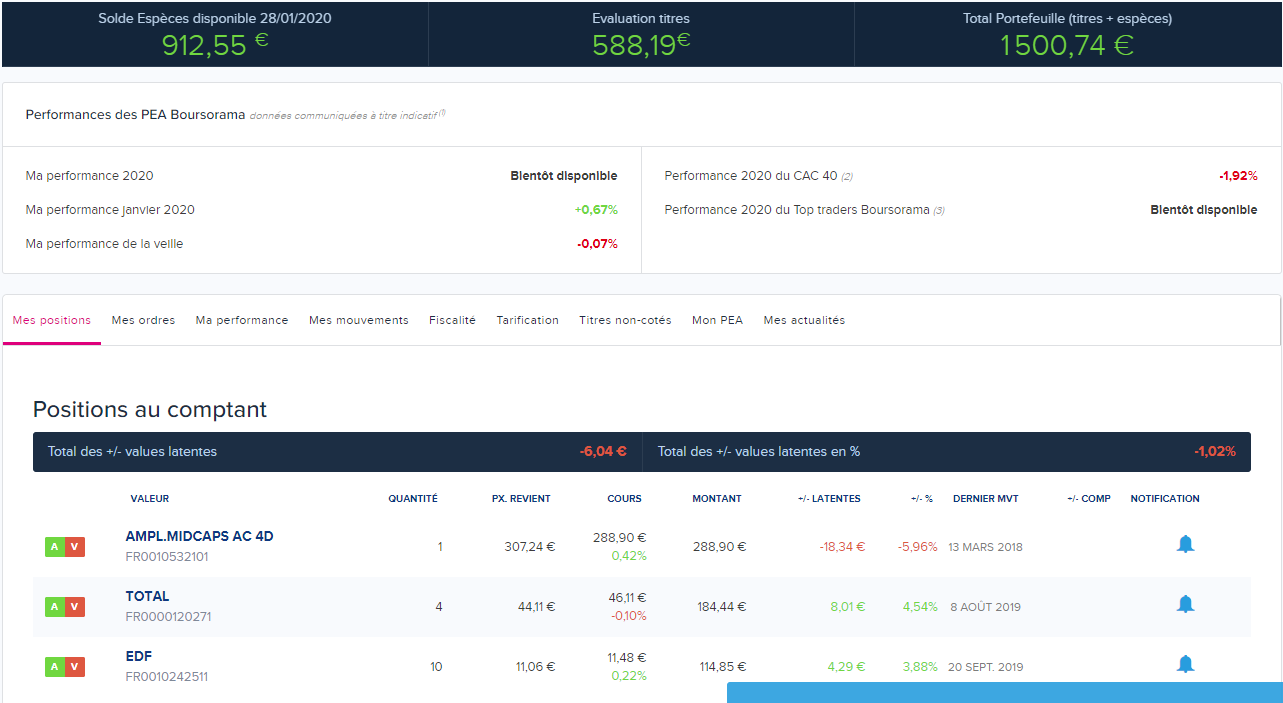
Task: Click green A buy button for TOTAL
Action: tap(55, 607)
